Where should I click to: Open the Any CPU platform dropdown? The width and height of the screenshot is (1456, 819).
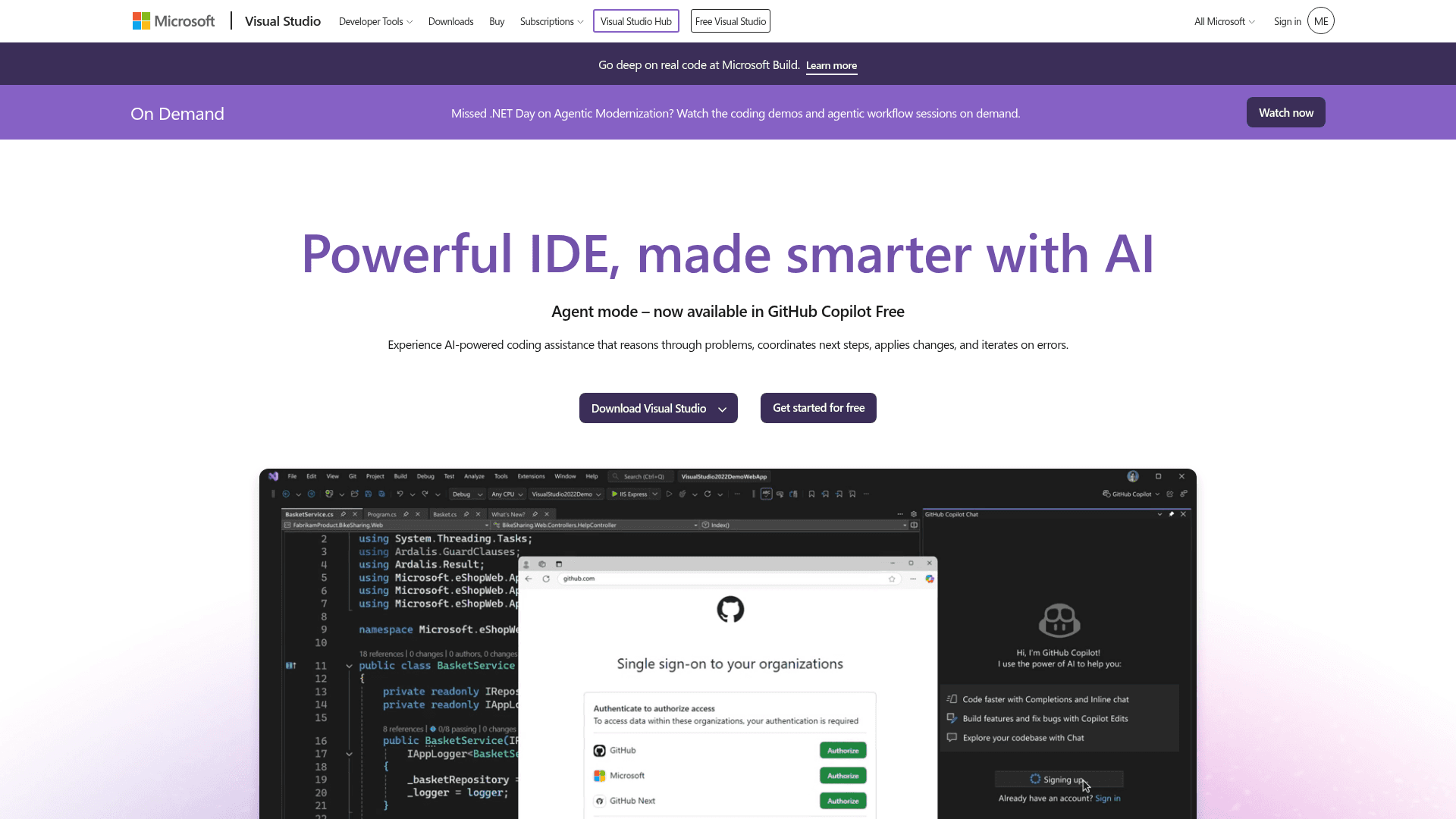tap(507, 494)
